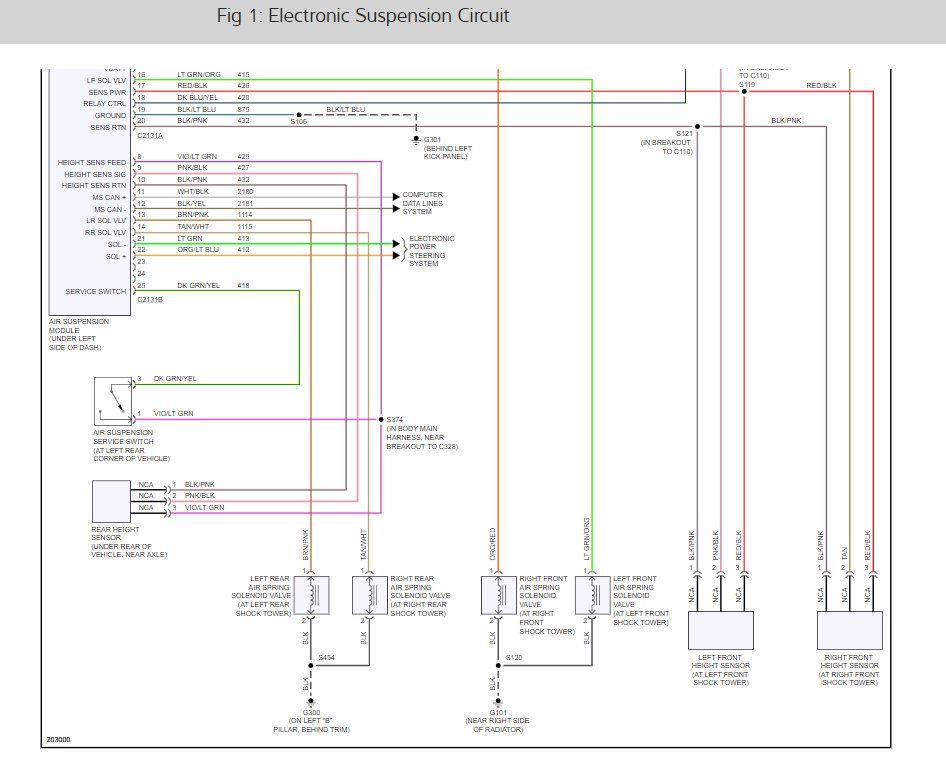
Task: Click 'NEAR RIGHT SIDE OF RADIATOR' text
Action: tap(498, 725)
